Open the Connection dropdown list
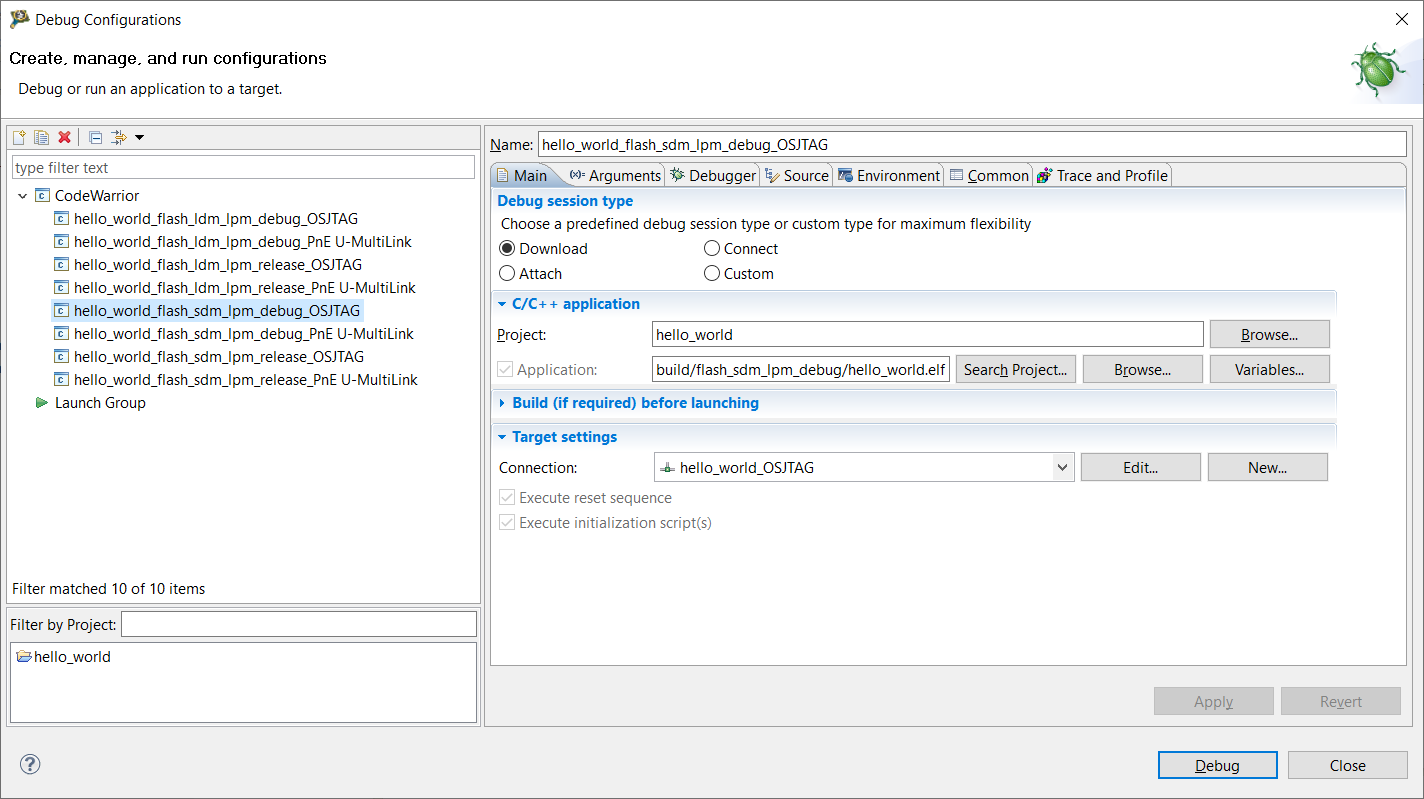1424x799 pixels. click(x=1062, y=467)
